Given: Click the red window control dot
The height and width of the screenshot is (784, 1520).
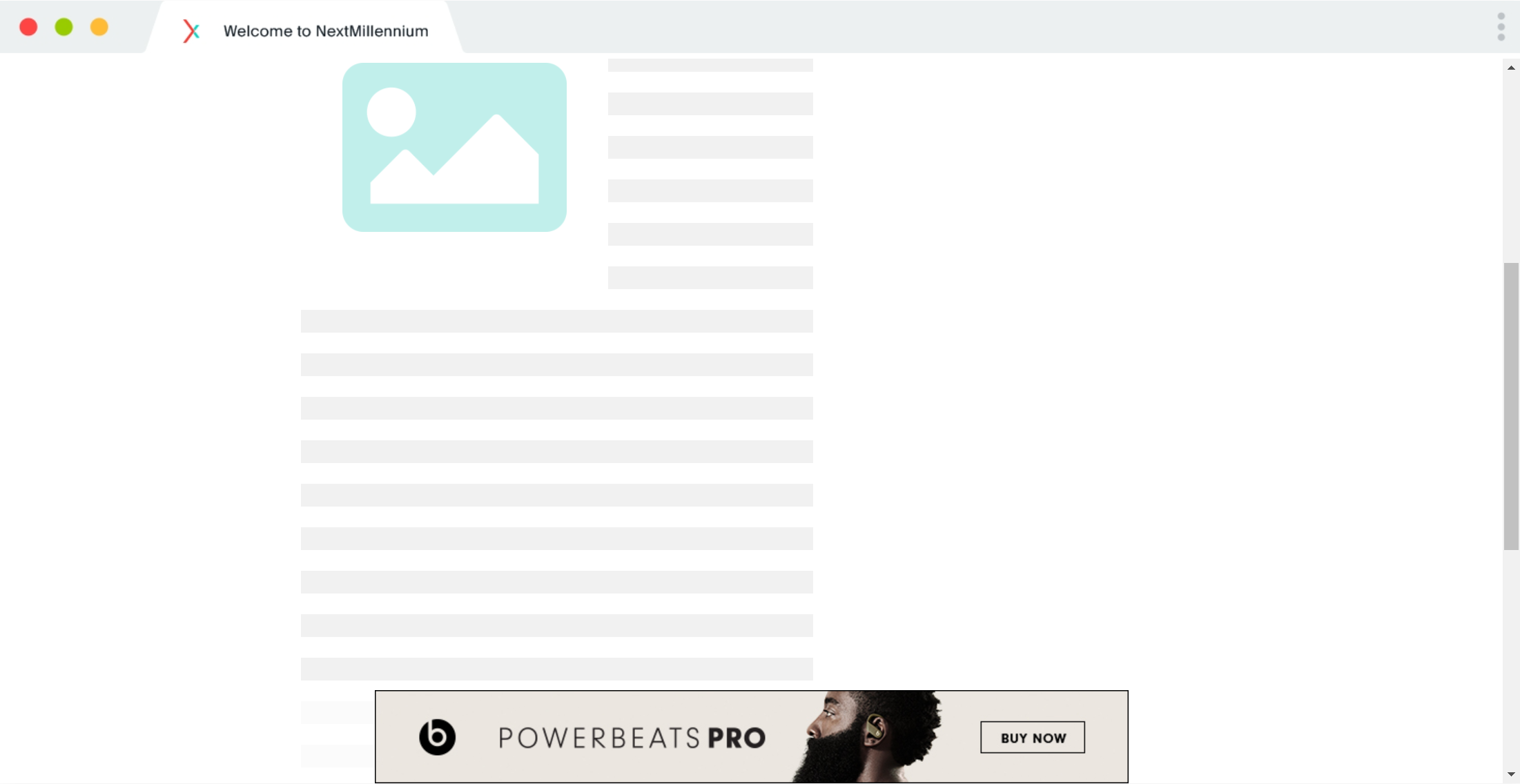Looking at the screenshot, I should [28, 27].
